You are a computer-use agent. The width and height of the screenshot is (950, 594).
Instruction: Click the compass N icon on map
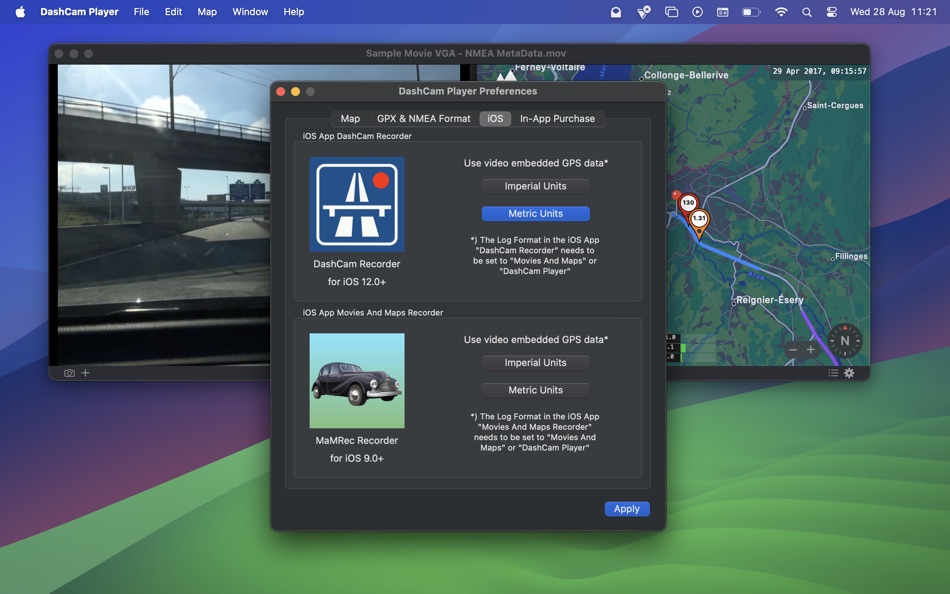(845, 341)
